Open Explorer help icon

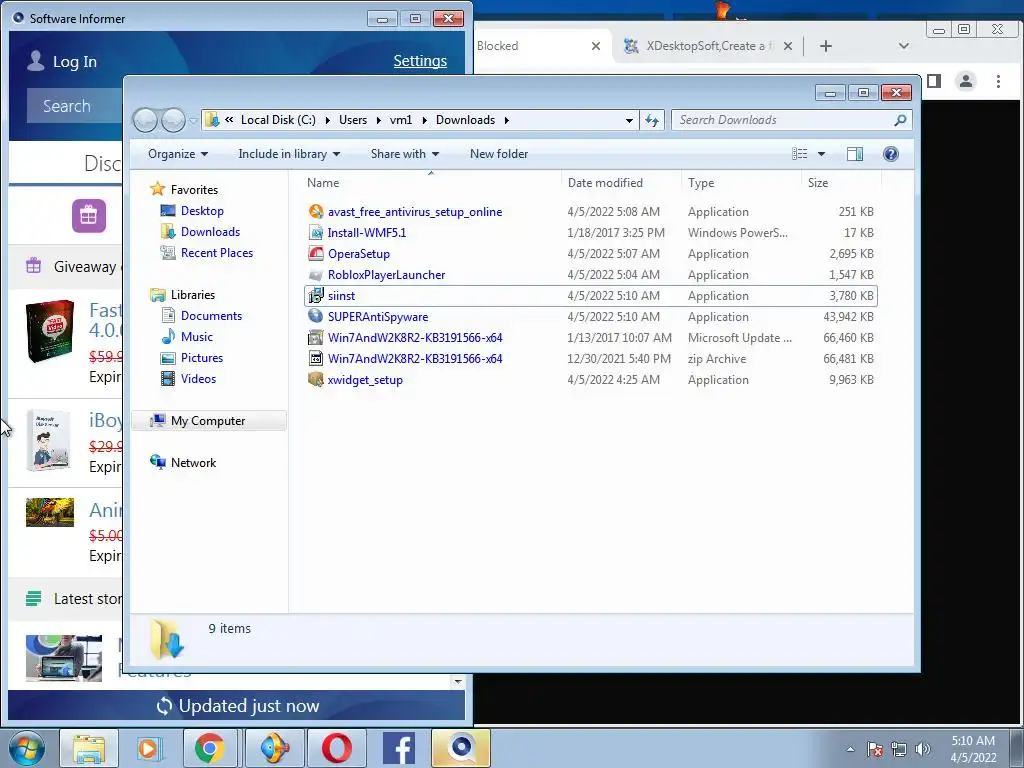[x=890, y=154]
